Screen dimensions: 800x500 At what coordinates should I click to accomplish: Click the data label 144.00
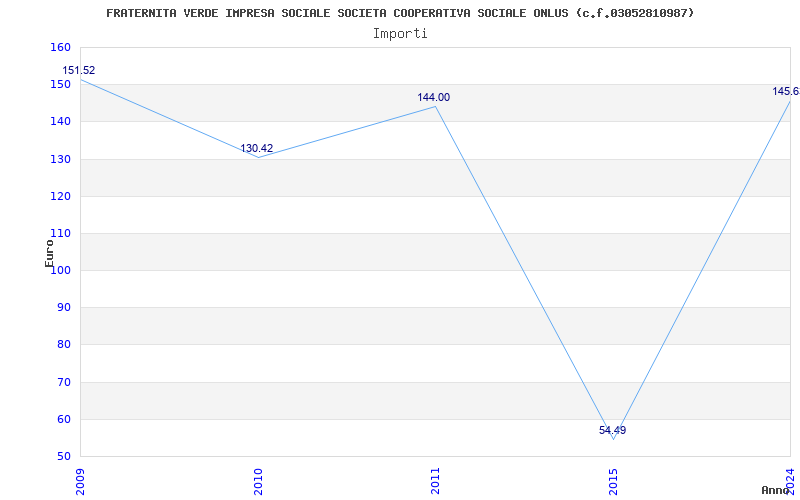tap(434, 97)
